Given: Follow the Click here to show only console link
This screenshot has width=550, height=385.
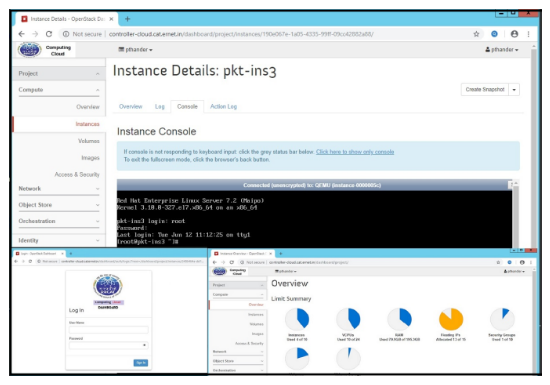Looking at the screenshot, I should click(x=355, y=152).
